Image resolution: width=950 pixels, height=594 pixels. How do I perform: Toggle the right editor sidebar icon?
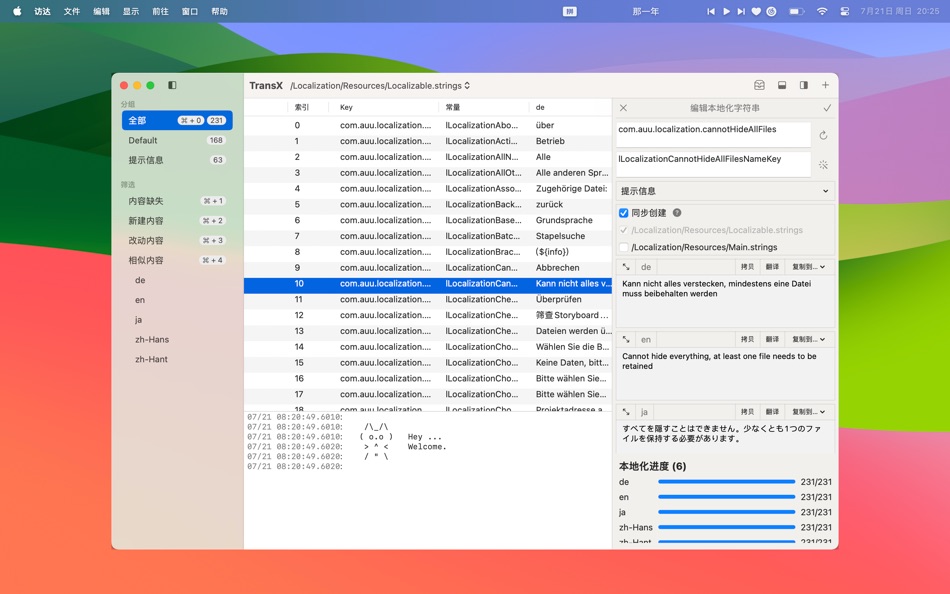pos(802,87)
